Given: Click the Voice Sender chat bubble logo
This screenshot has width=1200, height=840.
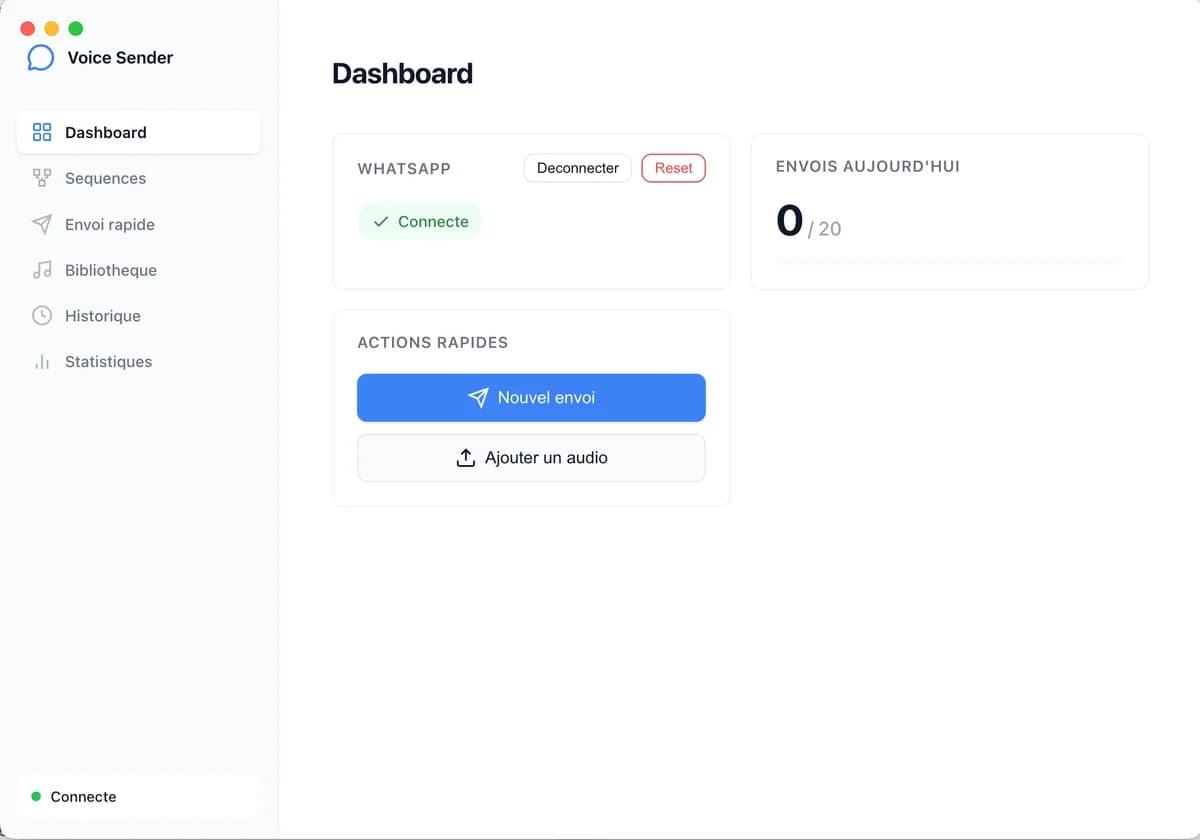Looking at the screenshot, I should (41, 58).
